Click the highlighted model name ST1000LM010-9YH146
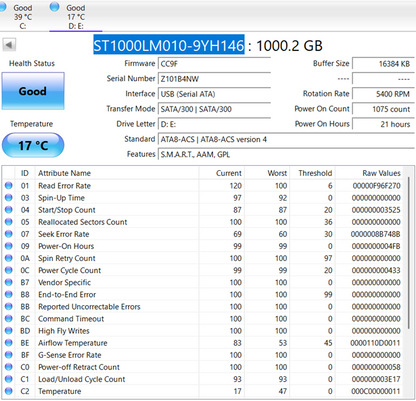The height and width of the screenshot is (401, 416). coord(169,45)
